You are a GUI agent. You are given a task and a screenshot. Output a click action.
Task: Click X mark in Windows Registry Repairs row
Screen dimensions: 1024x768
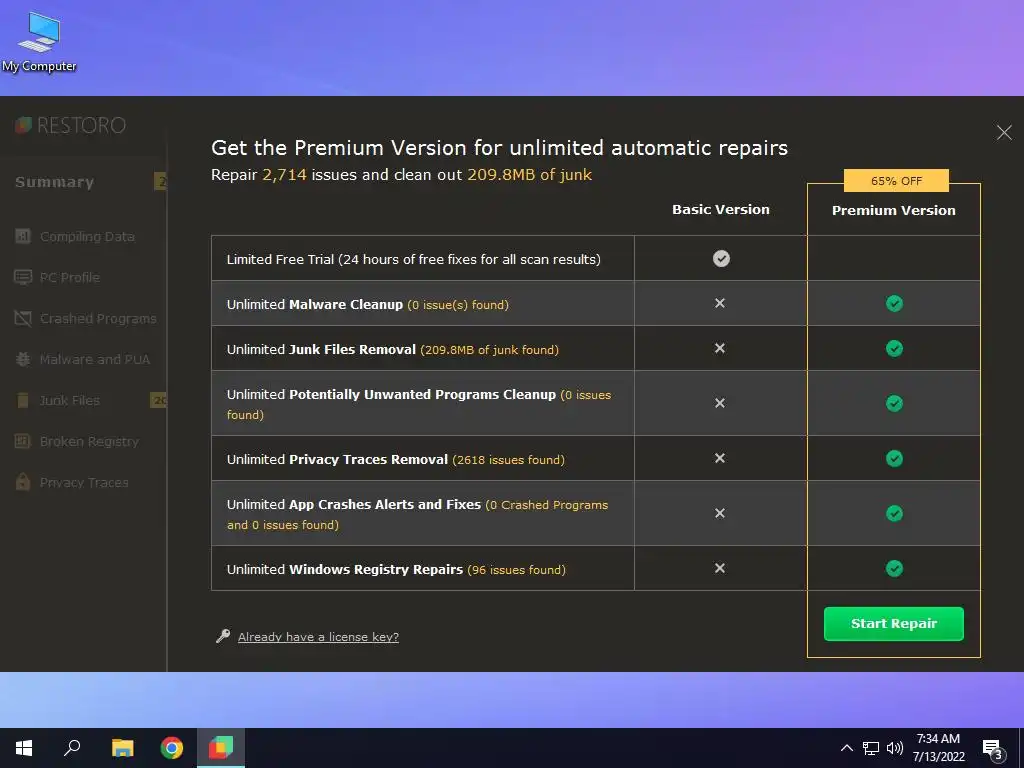[x=720, y=568]
